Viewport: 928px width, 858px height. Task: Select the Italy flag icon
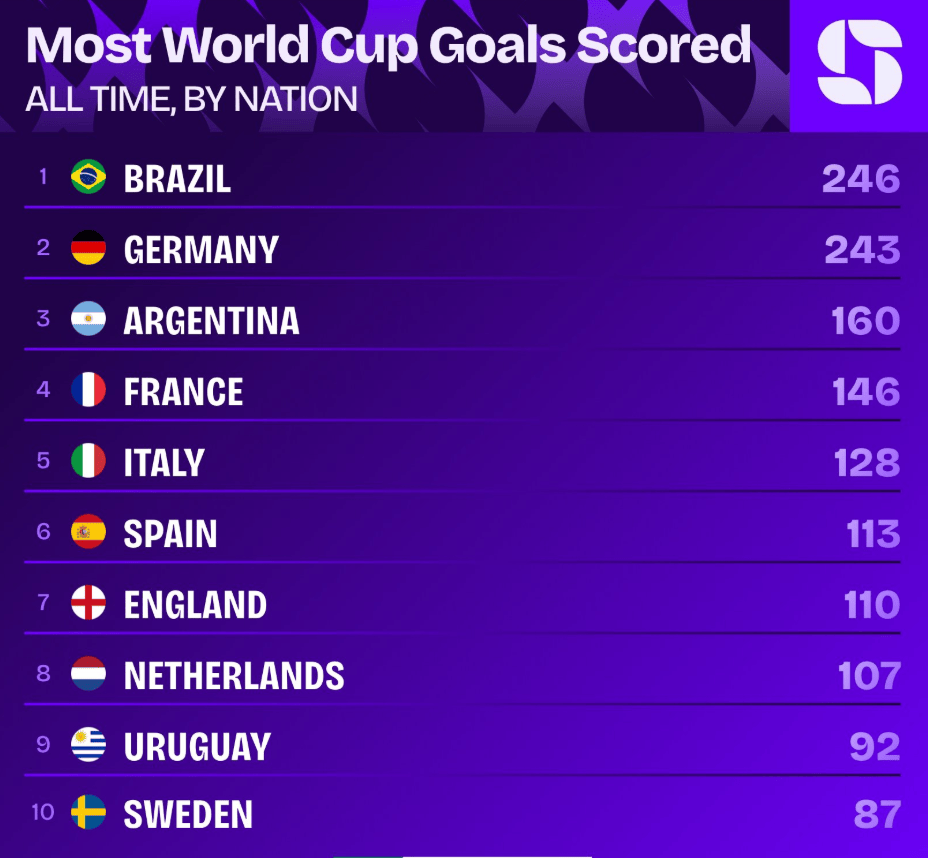tap(88, 460)
